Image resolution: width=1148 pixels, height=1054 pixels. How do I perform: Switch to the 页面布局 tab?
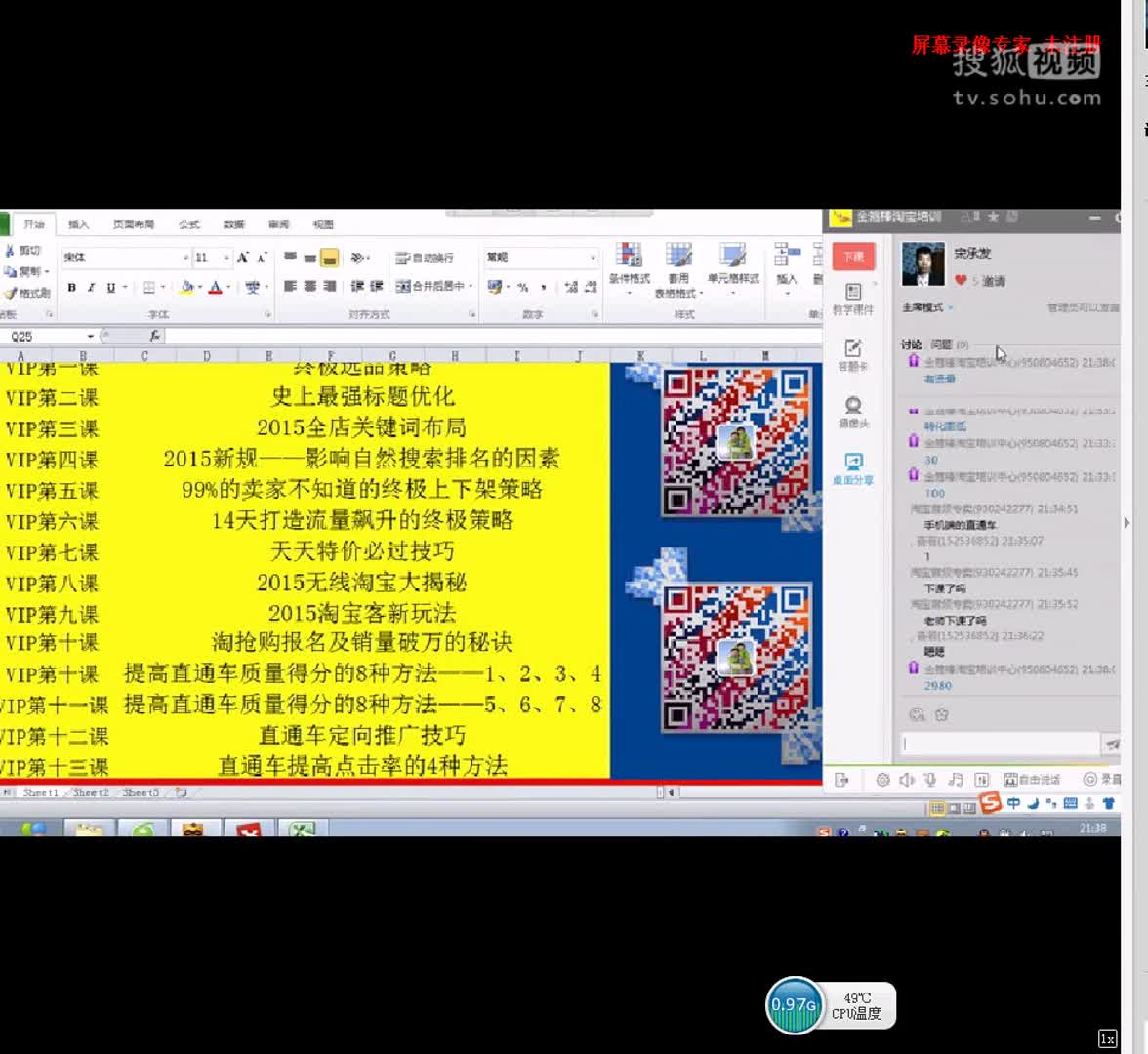133,224
